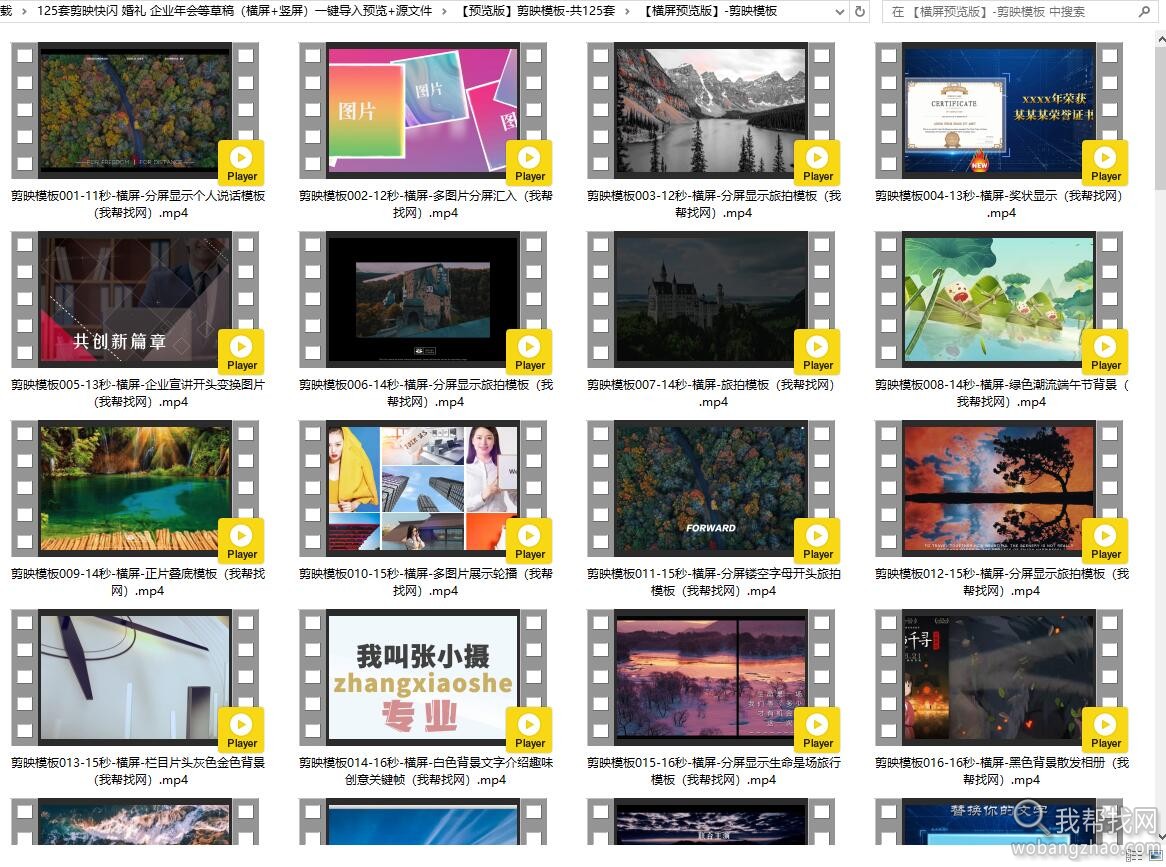The width and height of the screenshot is (1166, 867).
Task: Open video thumbnail 剪映模板016 黑色背景散发相册
Action: 999,677
